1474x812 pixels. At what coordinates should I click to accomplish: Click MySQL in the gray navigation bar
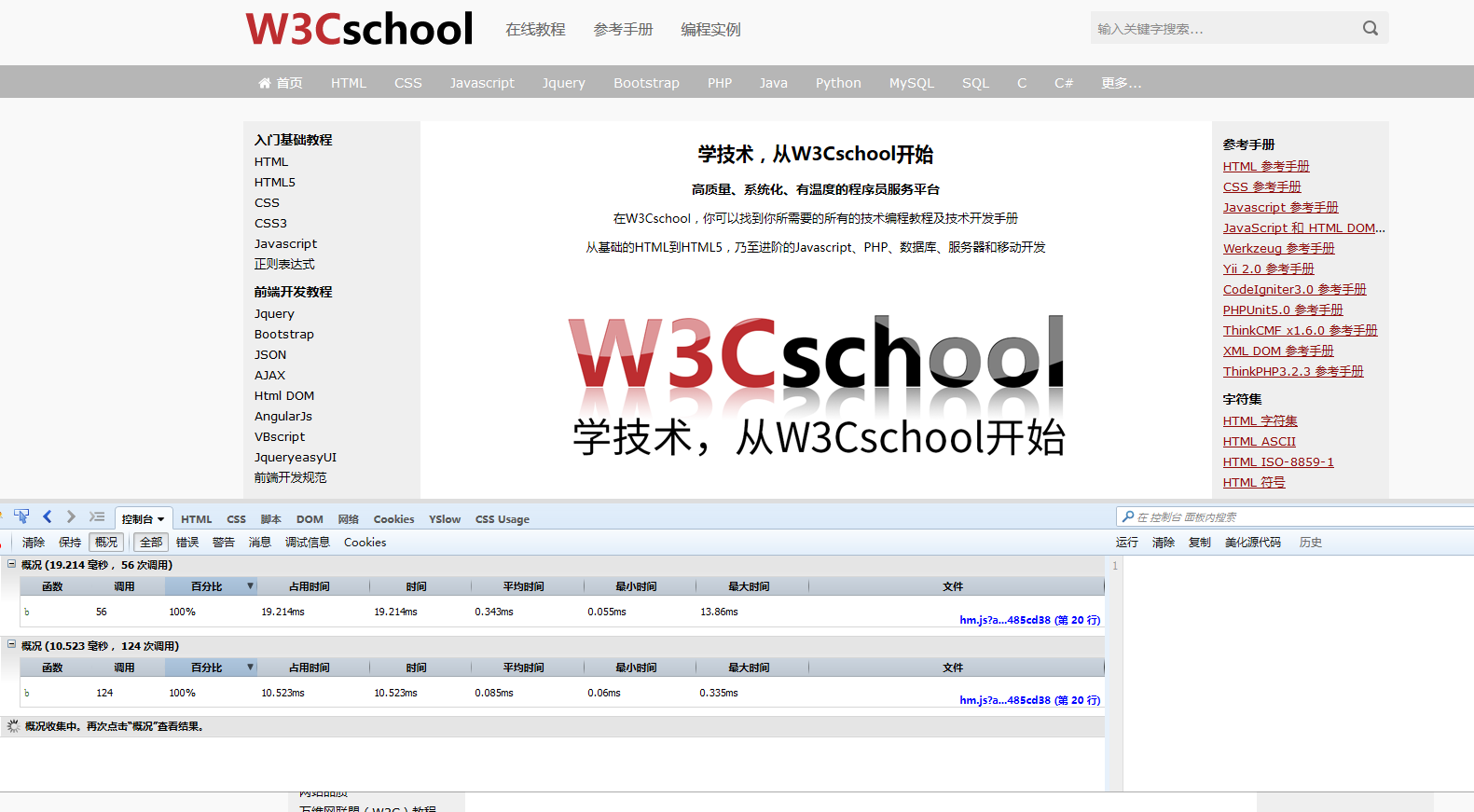[912, 83]
